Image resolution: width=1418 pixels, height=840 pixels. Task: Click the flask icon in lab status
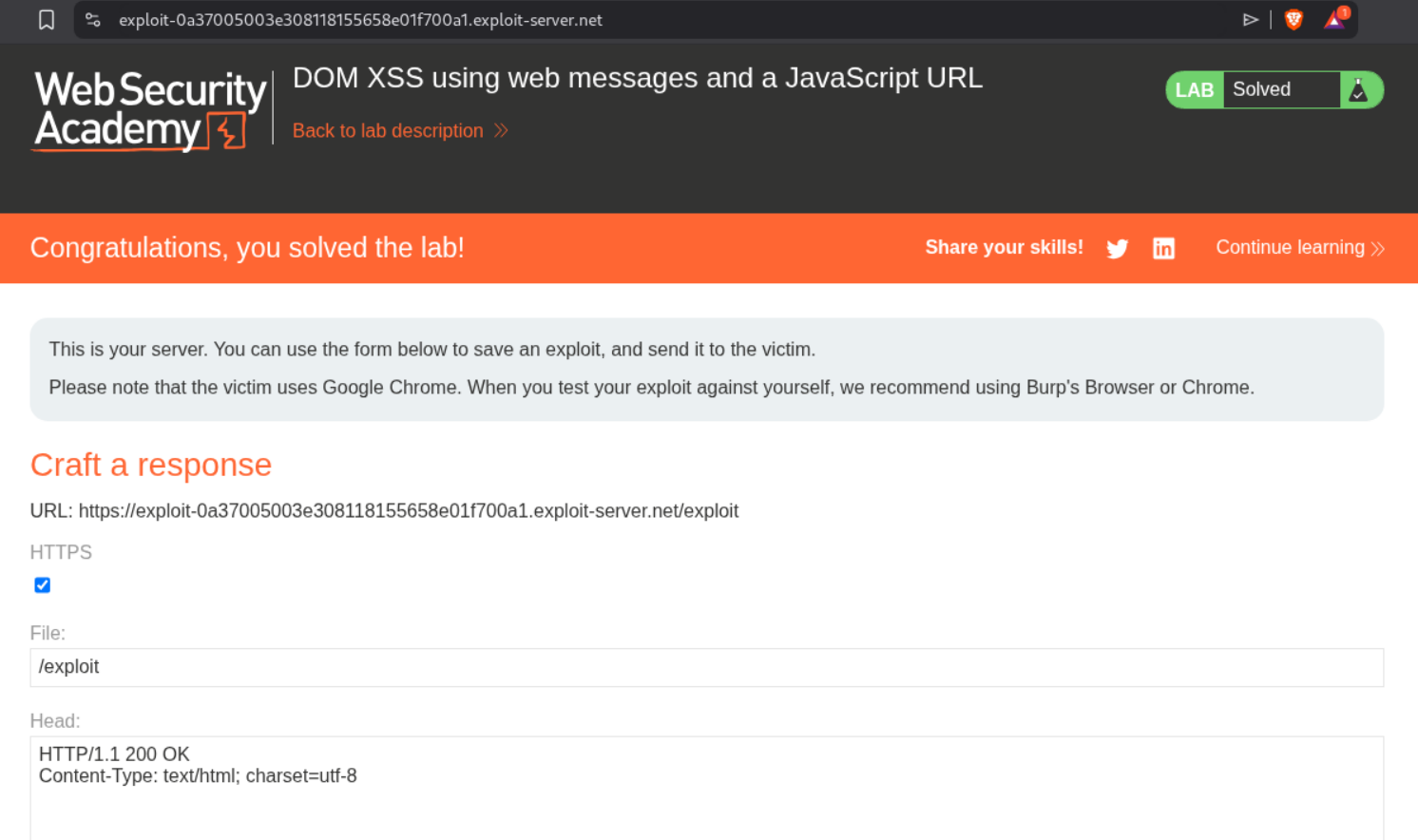coord(1359,90)
